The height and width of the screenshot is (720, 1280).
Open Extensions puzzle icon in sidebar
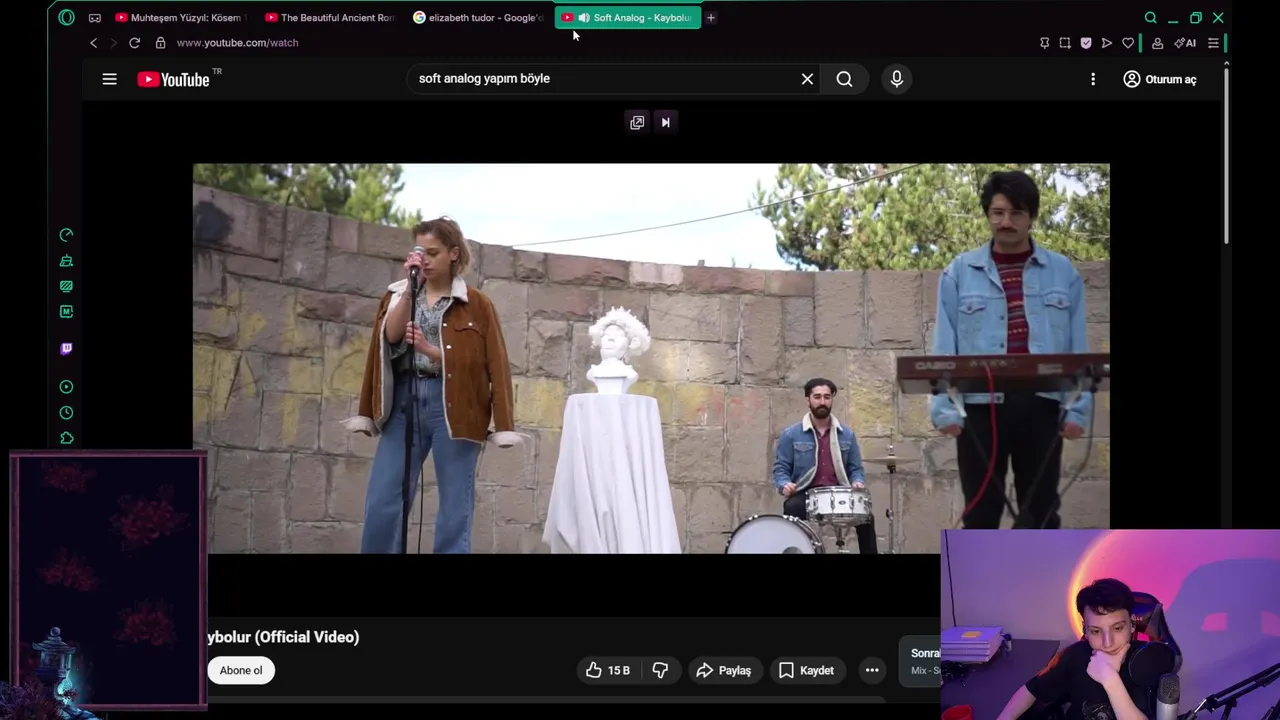66,439
